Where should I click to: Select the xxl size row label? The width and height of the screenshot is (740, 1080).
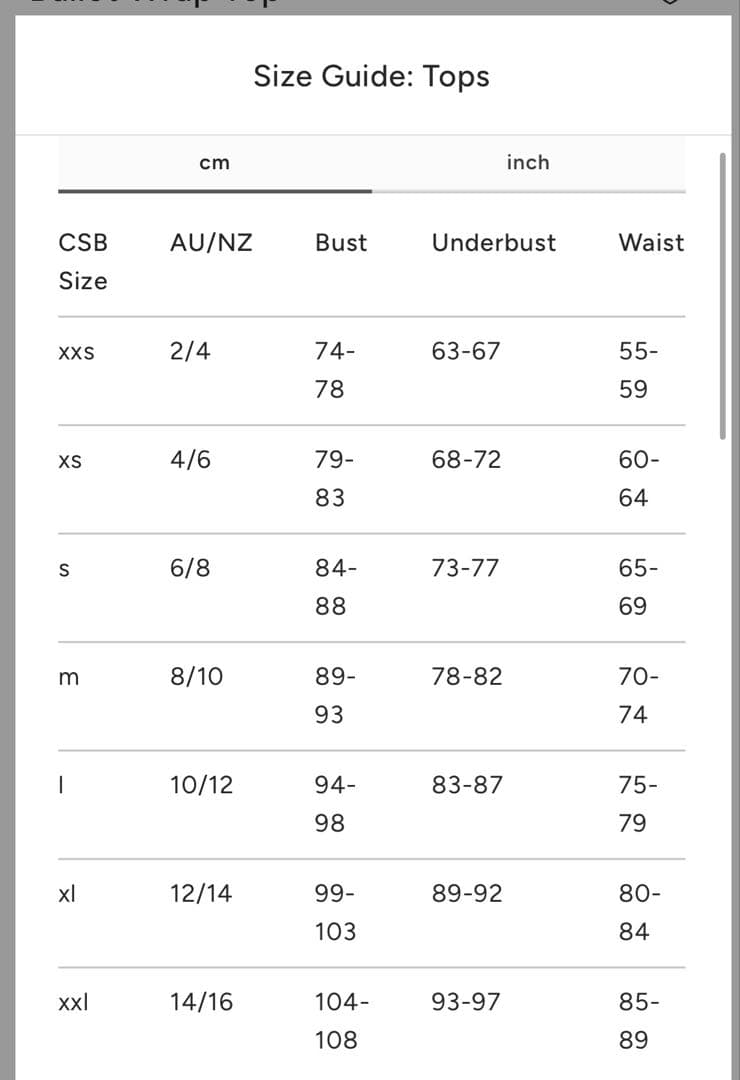click(73, 1002)
